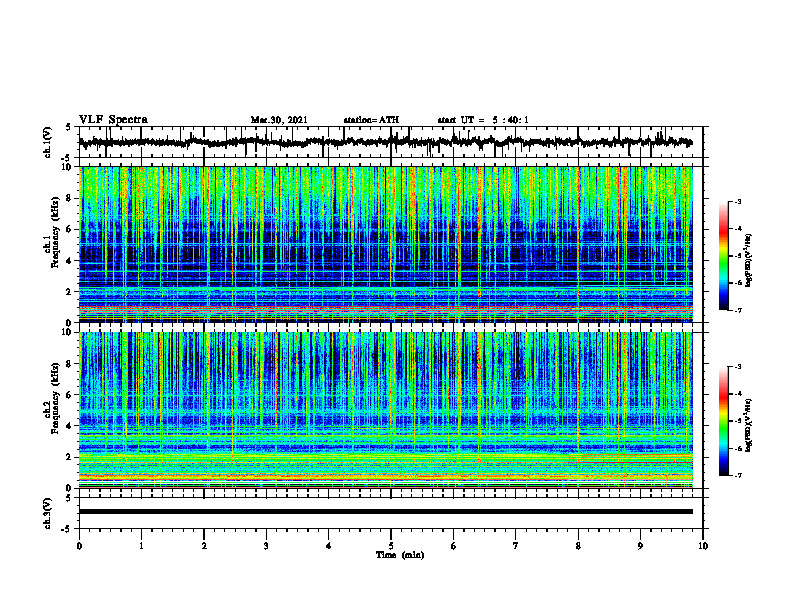Click the time axis tick label "1"
Viewport: 792px width, 612px height.
141,546
